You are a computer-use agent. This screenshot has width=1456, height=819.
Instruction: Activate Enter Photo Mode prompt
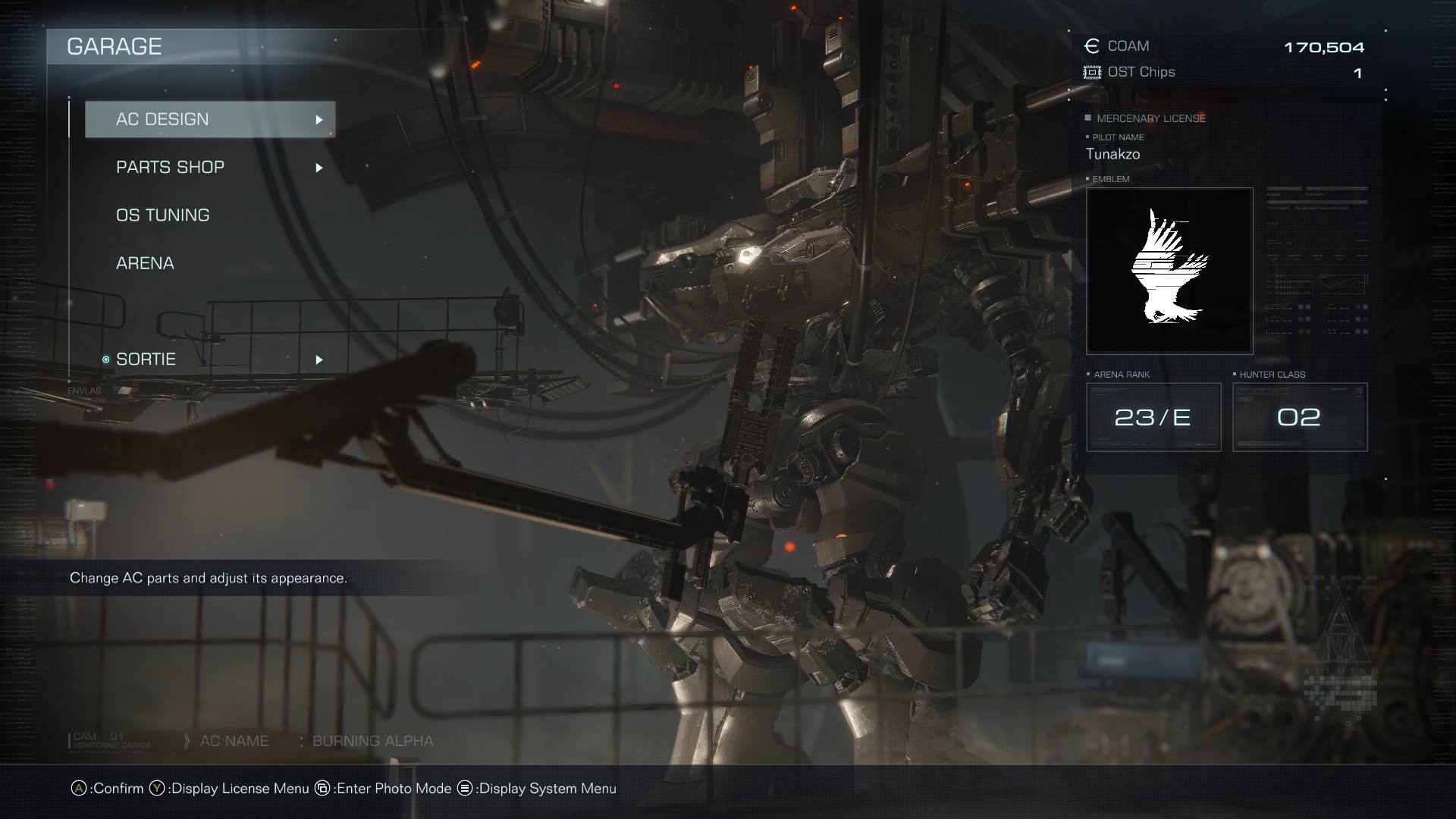pos(383,789)
